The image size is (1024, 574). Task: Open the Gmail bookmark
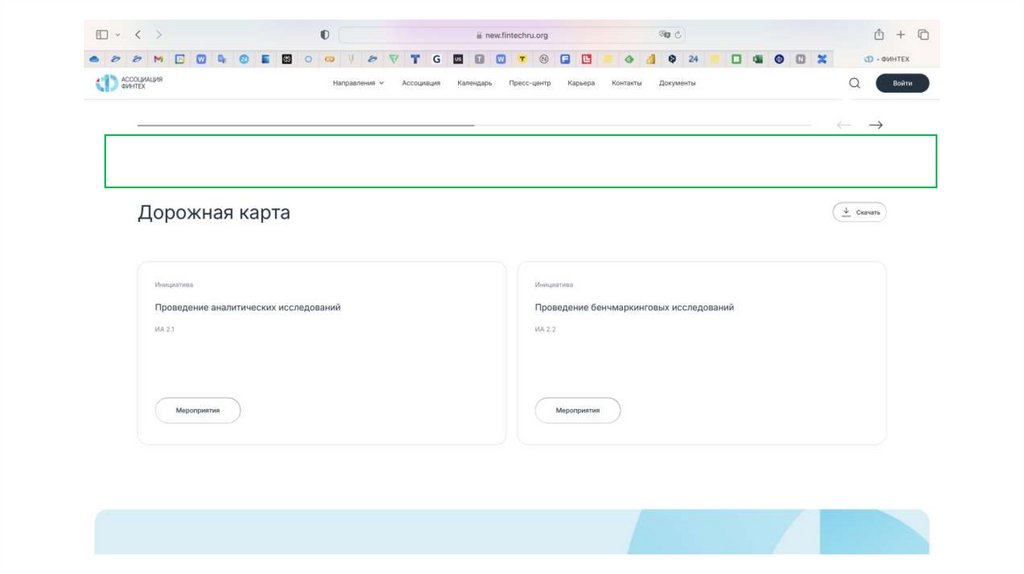[158, 59]
